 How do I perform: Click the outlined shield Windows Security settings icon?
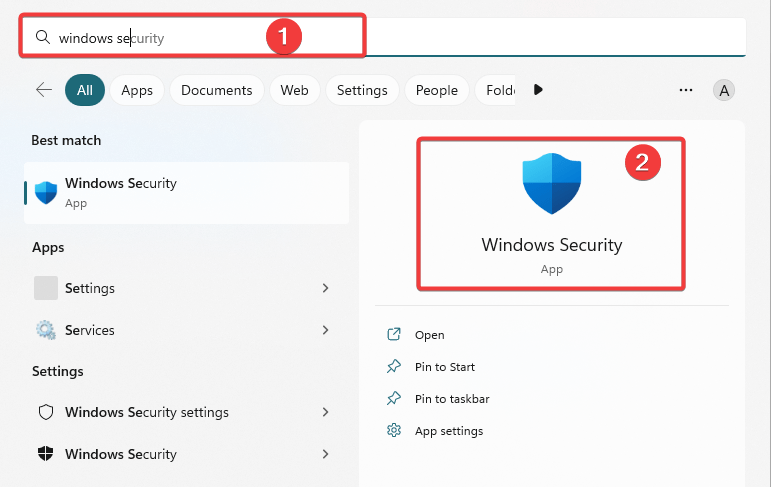46,412
